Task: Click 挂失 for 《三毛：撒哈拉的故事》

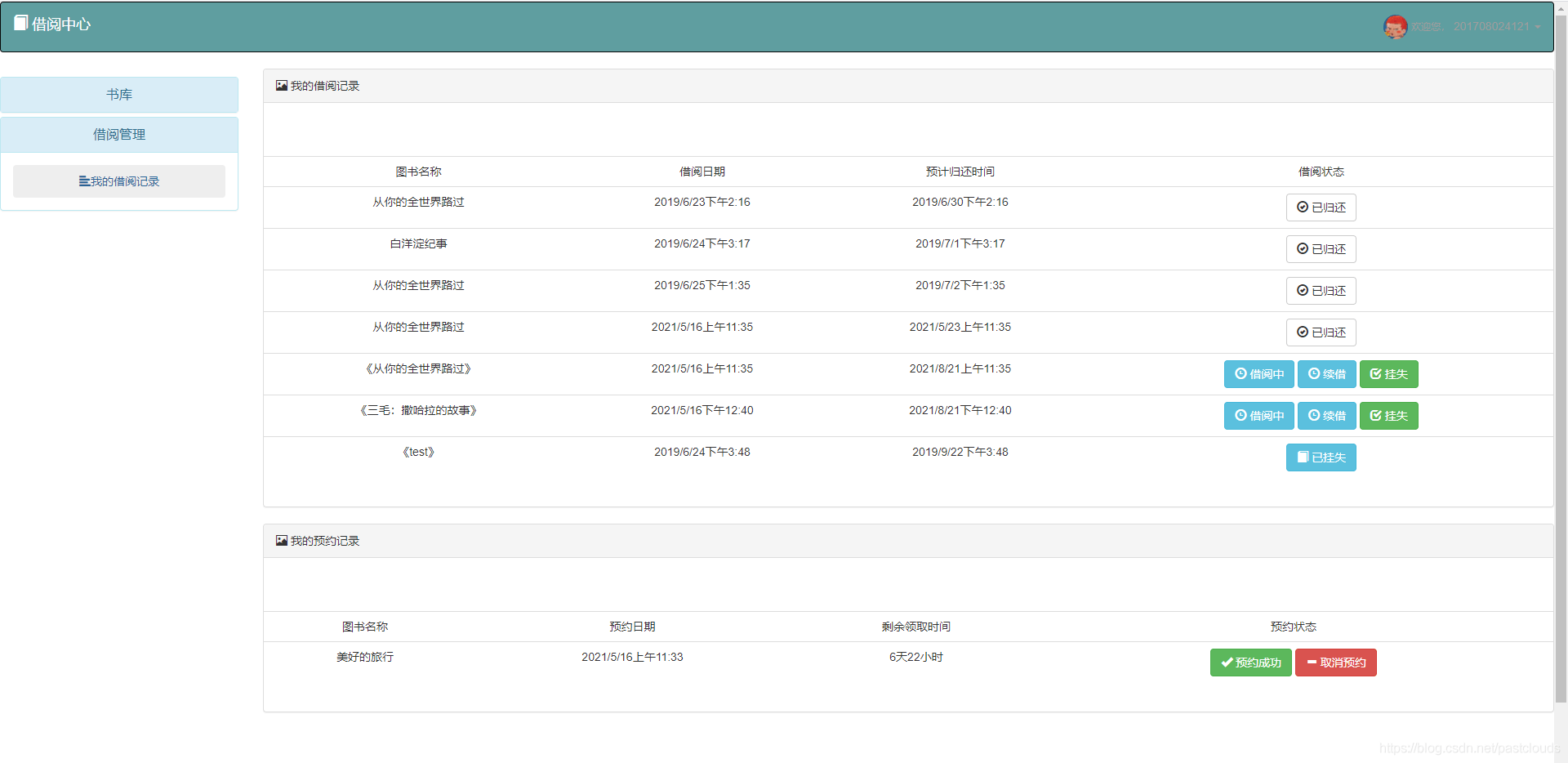Action: (x=1388, y=416)
